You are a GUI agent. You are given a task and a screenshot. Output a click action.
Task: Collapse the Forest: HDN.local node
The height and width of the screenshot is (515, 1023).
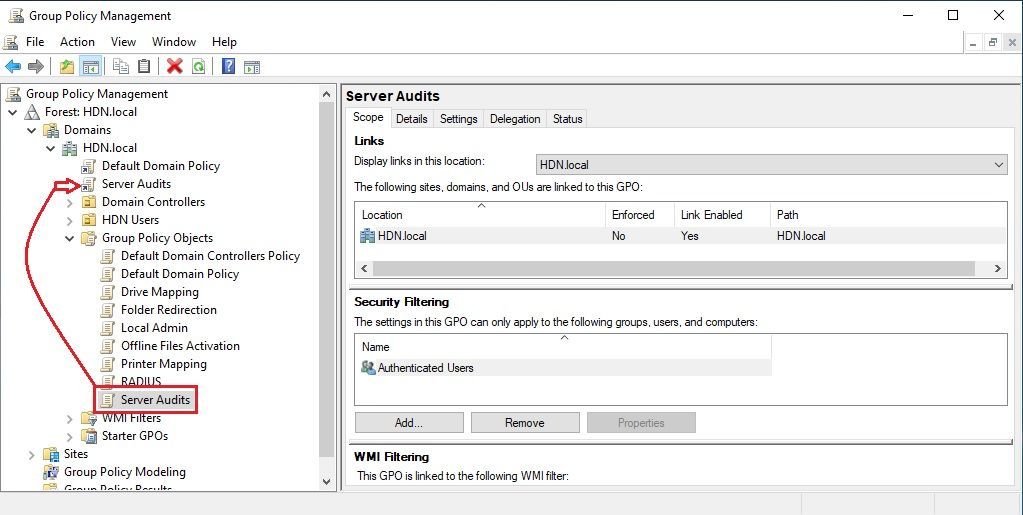coord(12,112)
